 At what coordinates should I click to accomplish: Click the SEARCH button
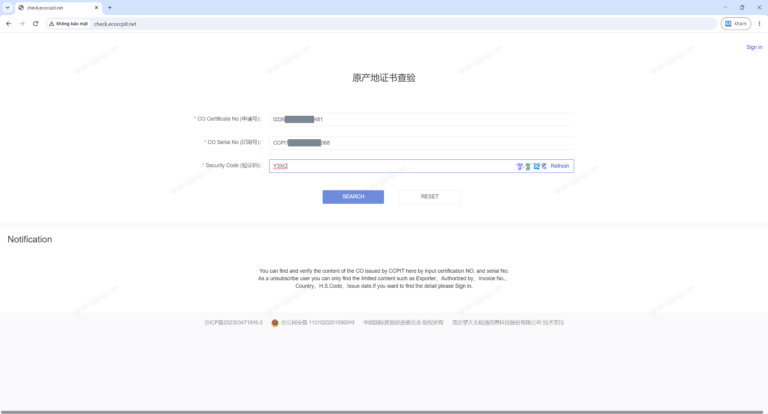click(353, 196)
